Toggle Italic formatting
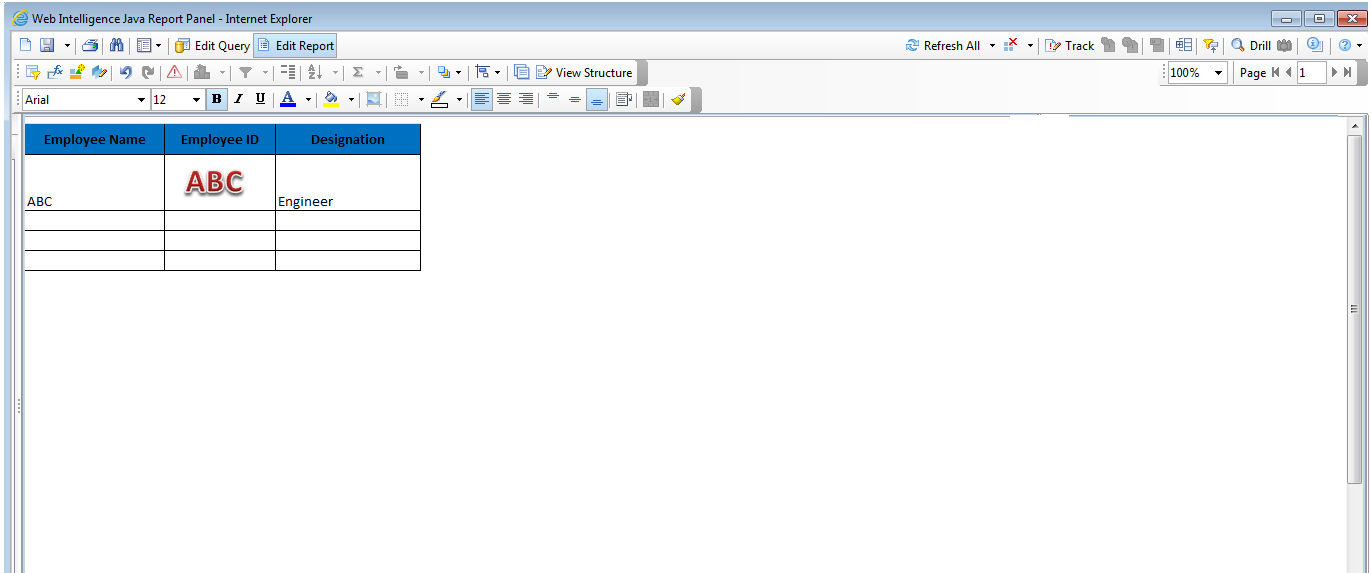Image resolution: width=1371 pixels, height=573 pixels. click(238, 100)
